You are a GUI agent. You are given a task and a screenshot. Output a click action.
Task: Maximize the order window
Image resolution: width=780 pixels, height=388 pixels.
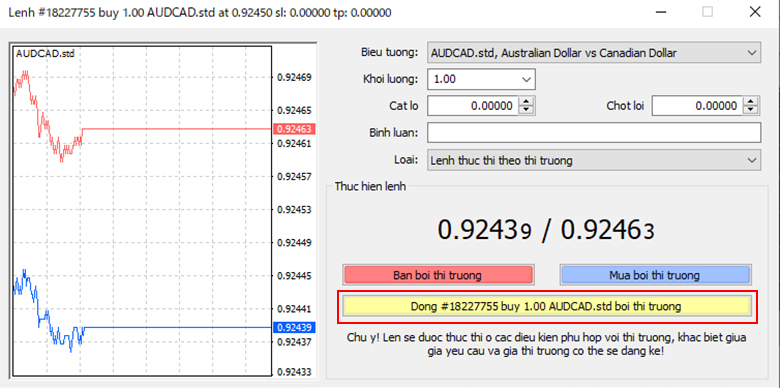click(707, 12)
